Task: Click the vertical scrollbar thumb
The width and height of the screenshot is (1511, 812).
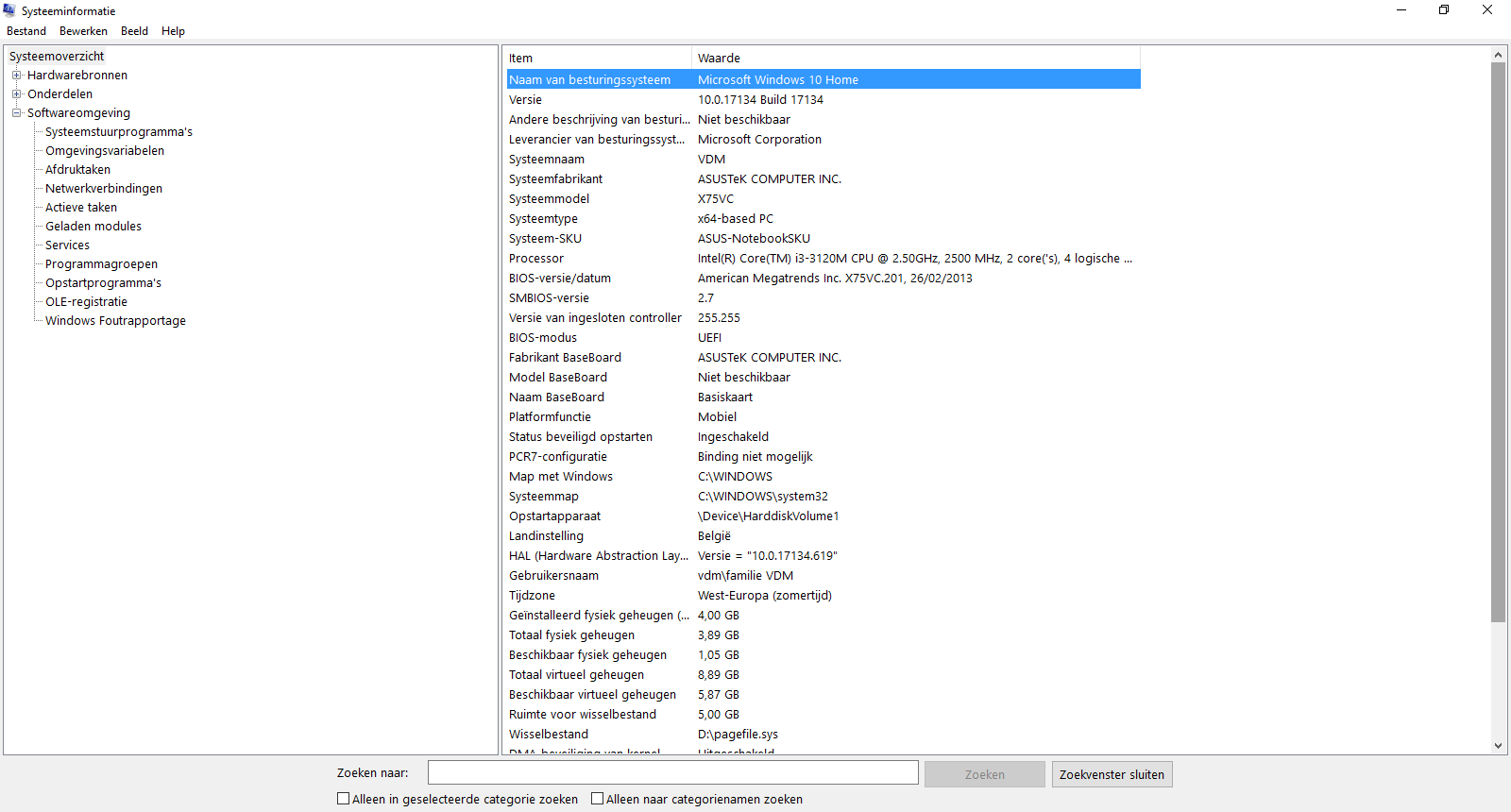Action: [1498, 343]
